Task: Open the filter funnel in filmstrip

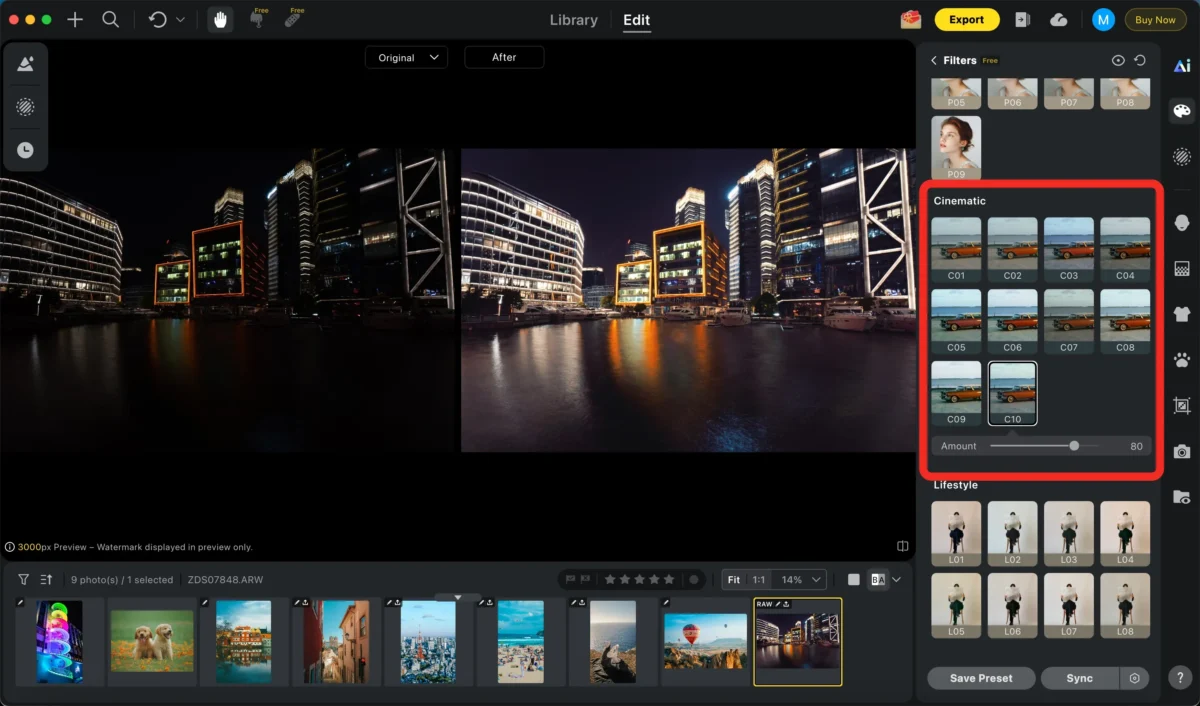Action: [x=24, y=580]
